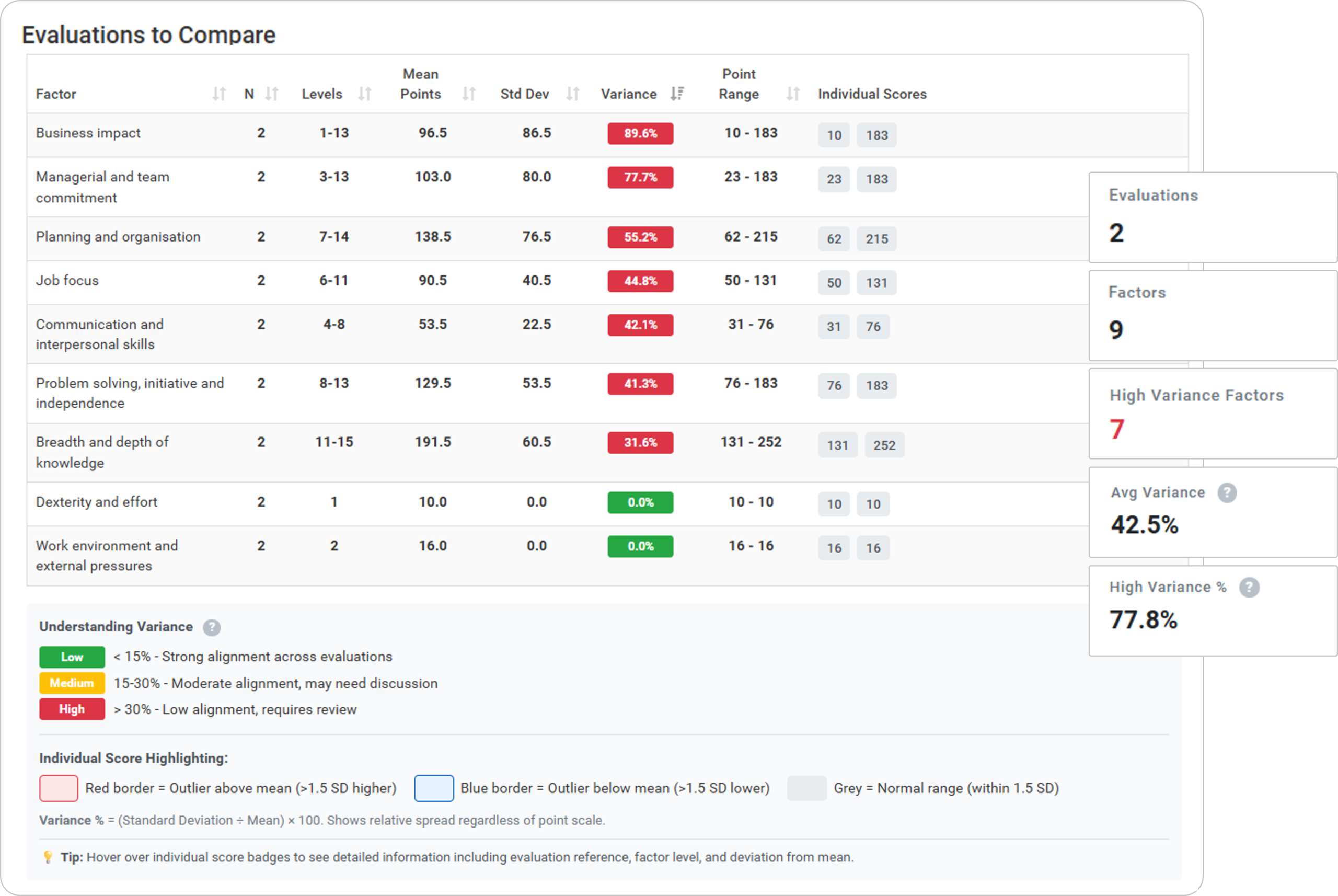
Task: Click the 89.6% variance badge
Action: click(x=640, y=134)
